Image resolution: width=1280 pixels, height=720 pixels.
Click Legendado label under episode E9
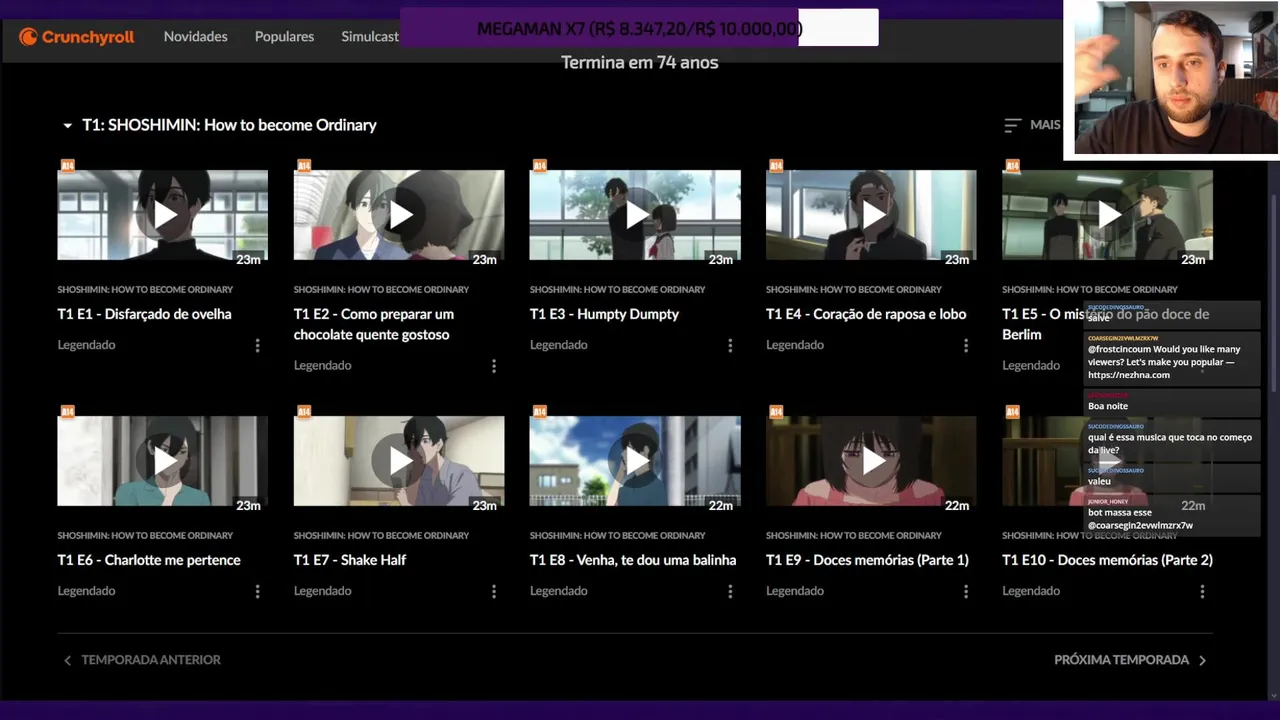[795, 591]
